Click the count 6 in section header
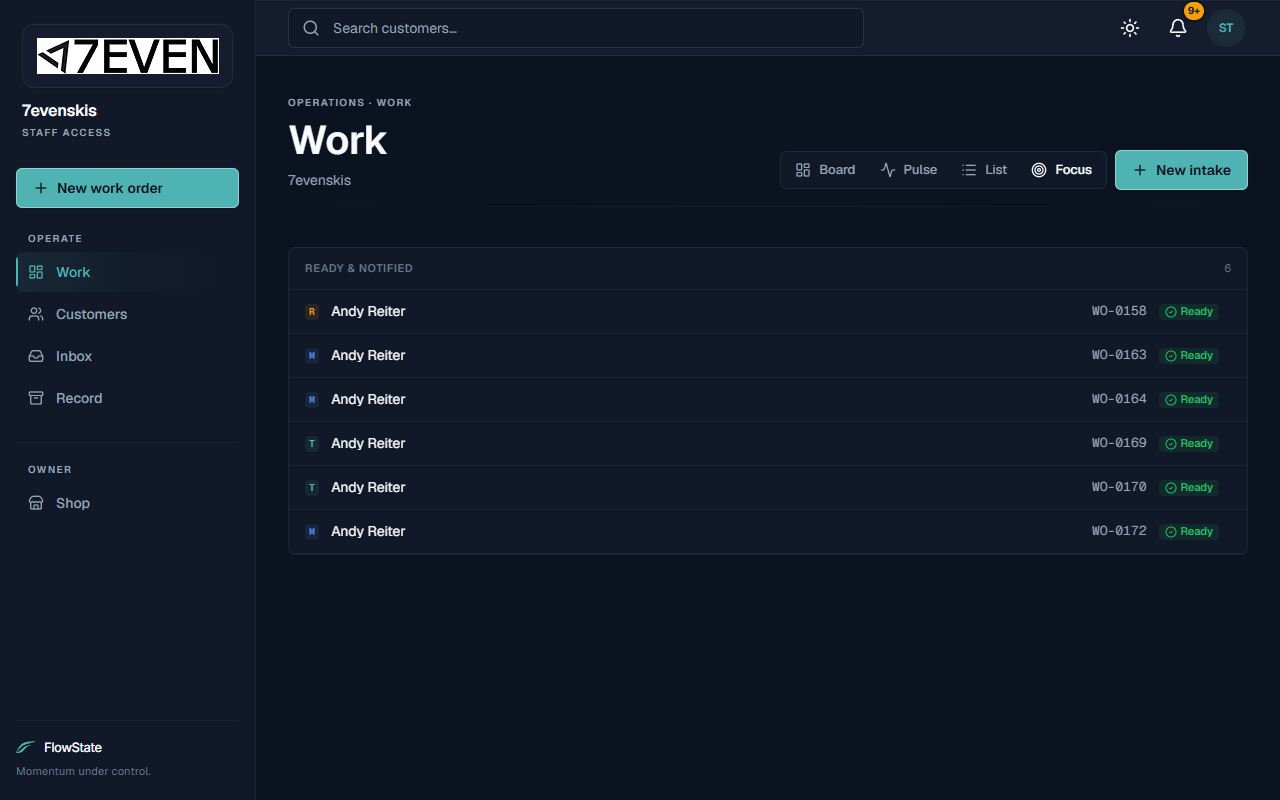The width and height of the screenshot is (1280, 800). point(1228,268)
